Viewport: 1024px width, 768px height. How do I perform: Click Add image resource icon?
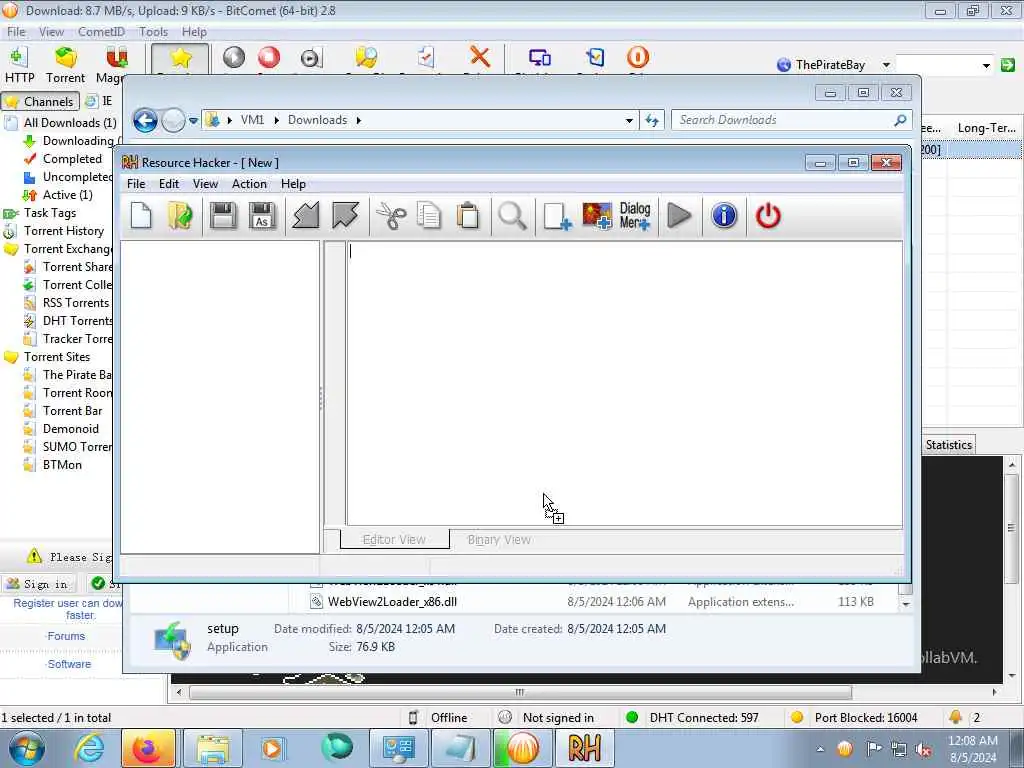tap(597, 216)
